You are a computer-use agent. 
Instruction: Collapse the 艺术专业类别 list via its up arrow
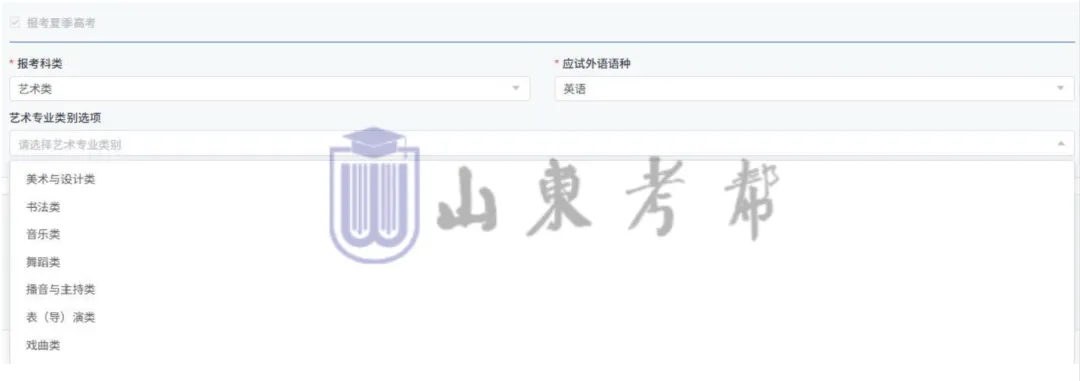tap(1061, 143)
